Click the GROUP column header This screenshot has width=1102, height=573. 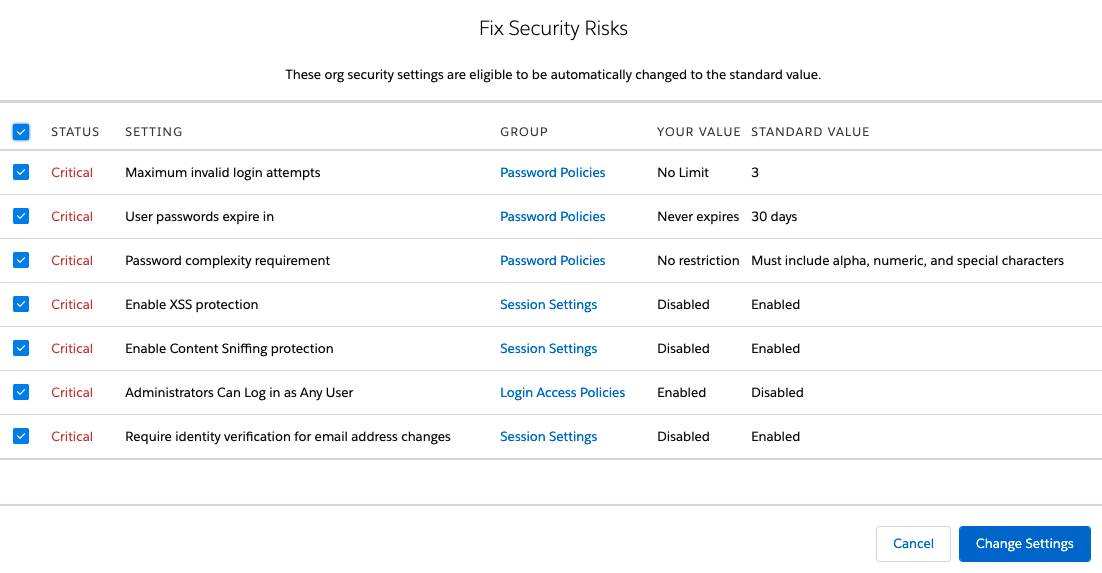pyautogui.click(x=524, y=132)
